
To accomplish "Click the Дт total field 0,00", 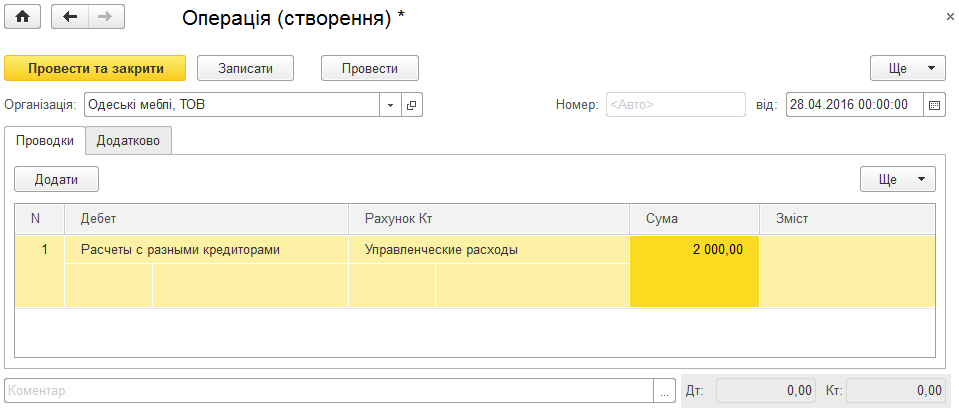I will (766, 390).
